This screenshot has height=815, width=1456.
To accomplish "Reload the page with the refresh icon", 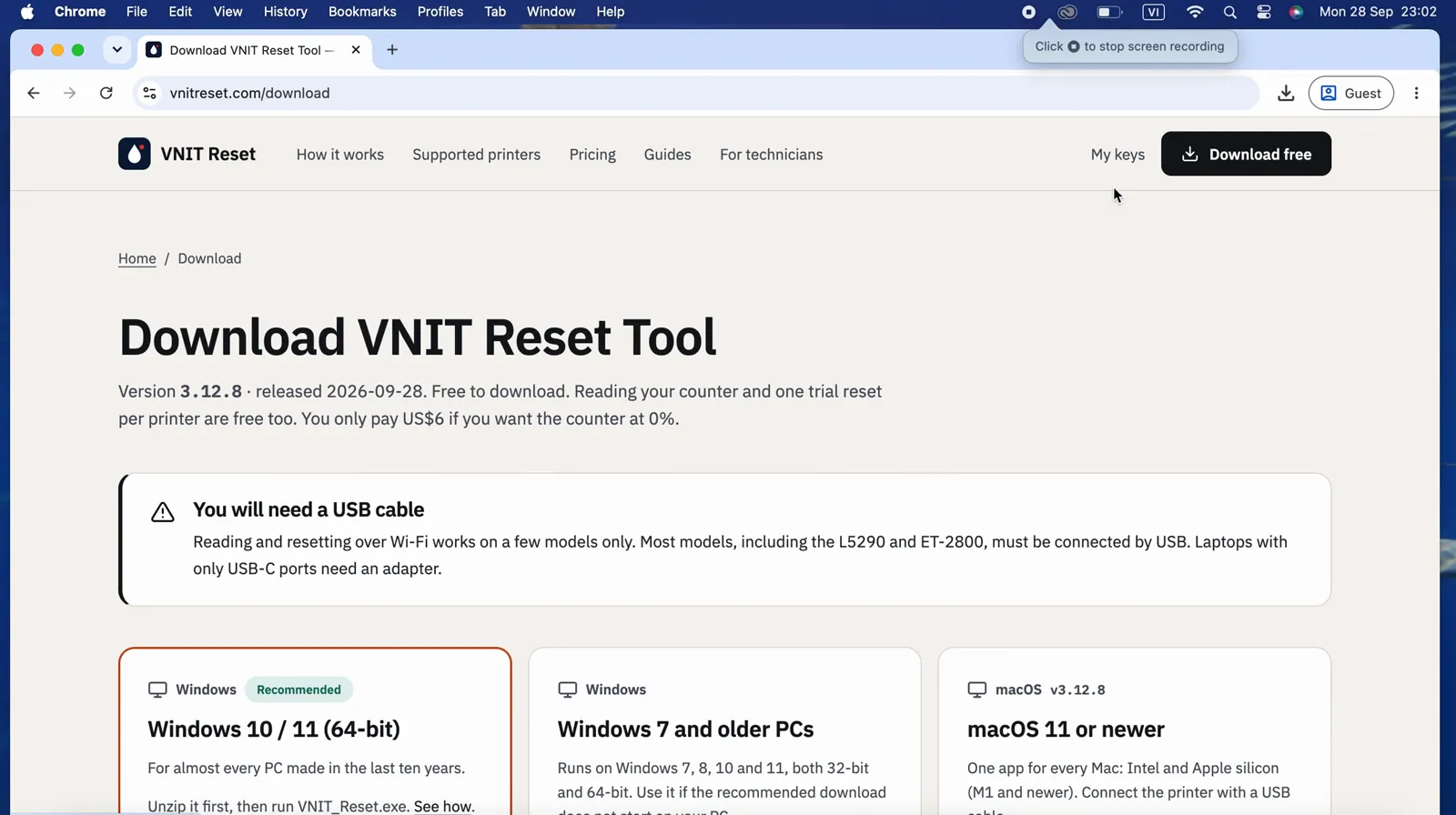I will tap(106, 93).
